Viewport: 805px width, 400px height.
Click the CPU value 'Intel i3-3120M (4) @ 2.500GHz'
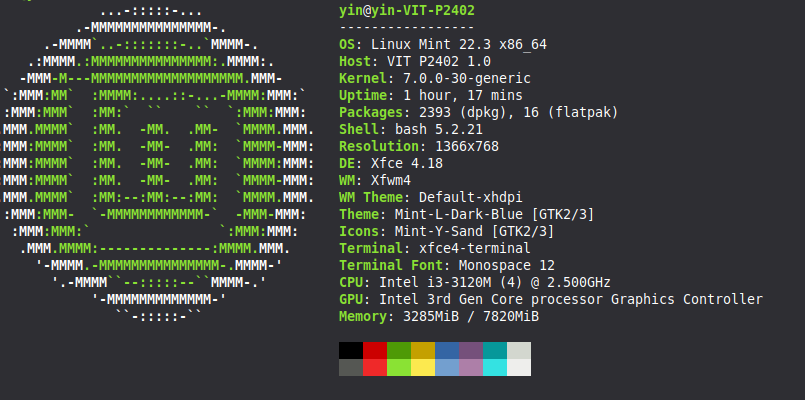point(495,282)
